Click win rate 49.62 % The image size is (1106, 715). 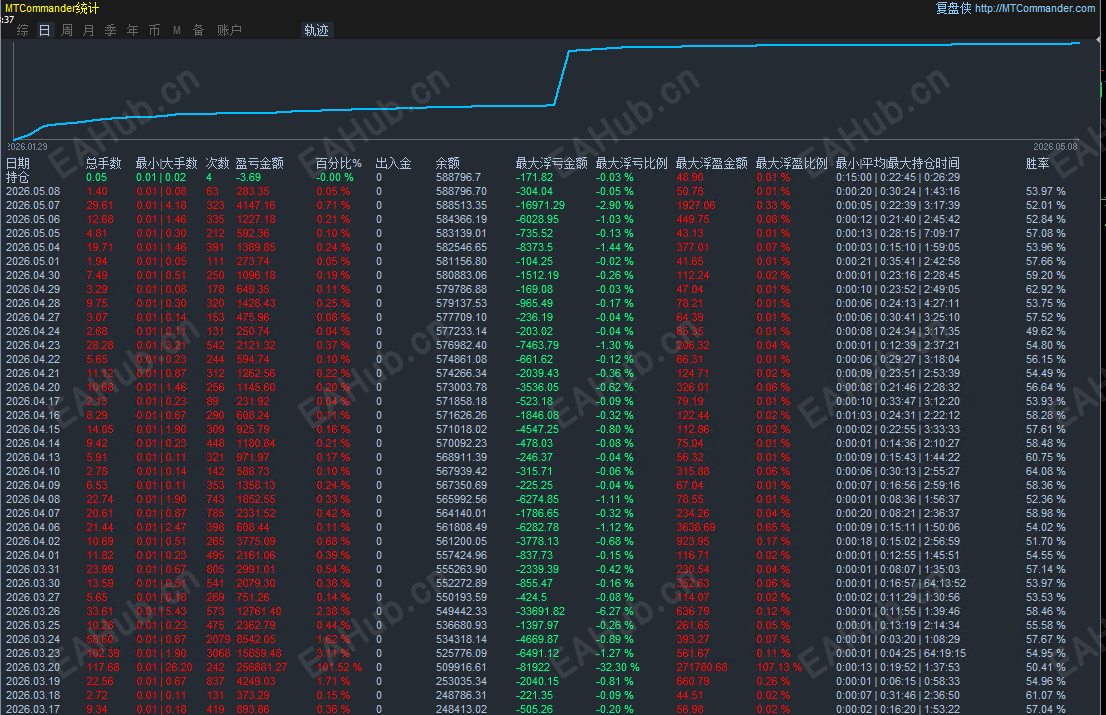[1045, 331]
